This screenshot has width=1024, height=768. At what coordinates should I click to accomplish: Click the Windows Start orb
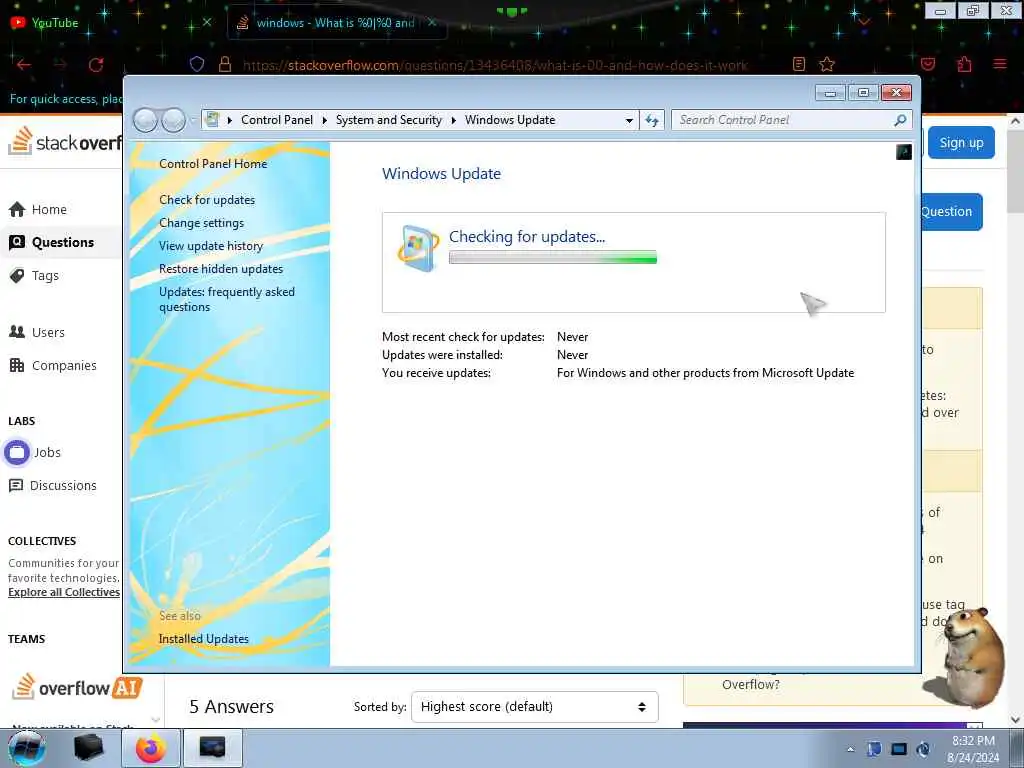[x=26, y=748]
